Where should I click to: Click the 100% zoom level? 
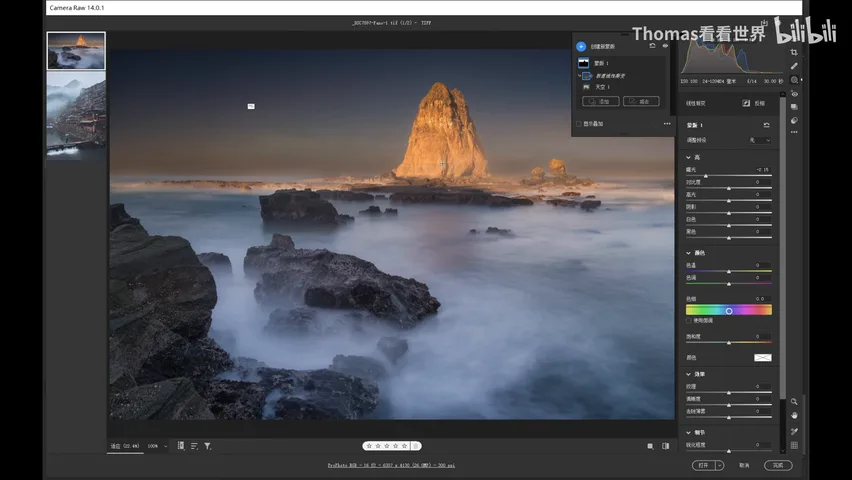coord(153,446)
